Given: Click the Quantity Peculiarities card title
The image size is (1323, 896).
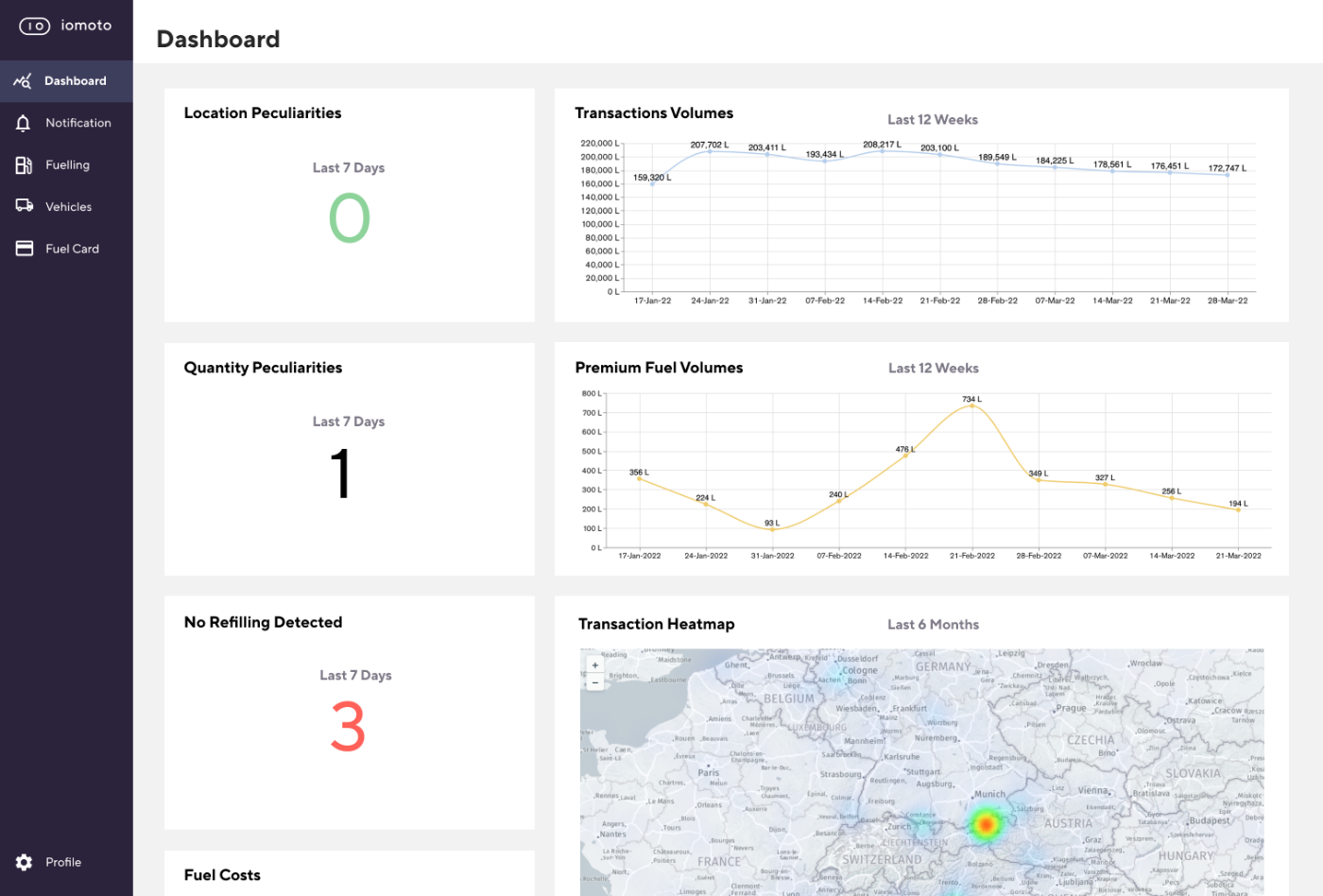Looking at the screenshot, I should [x=263, y=368].
